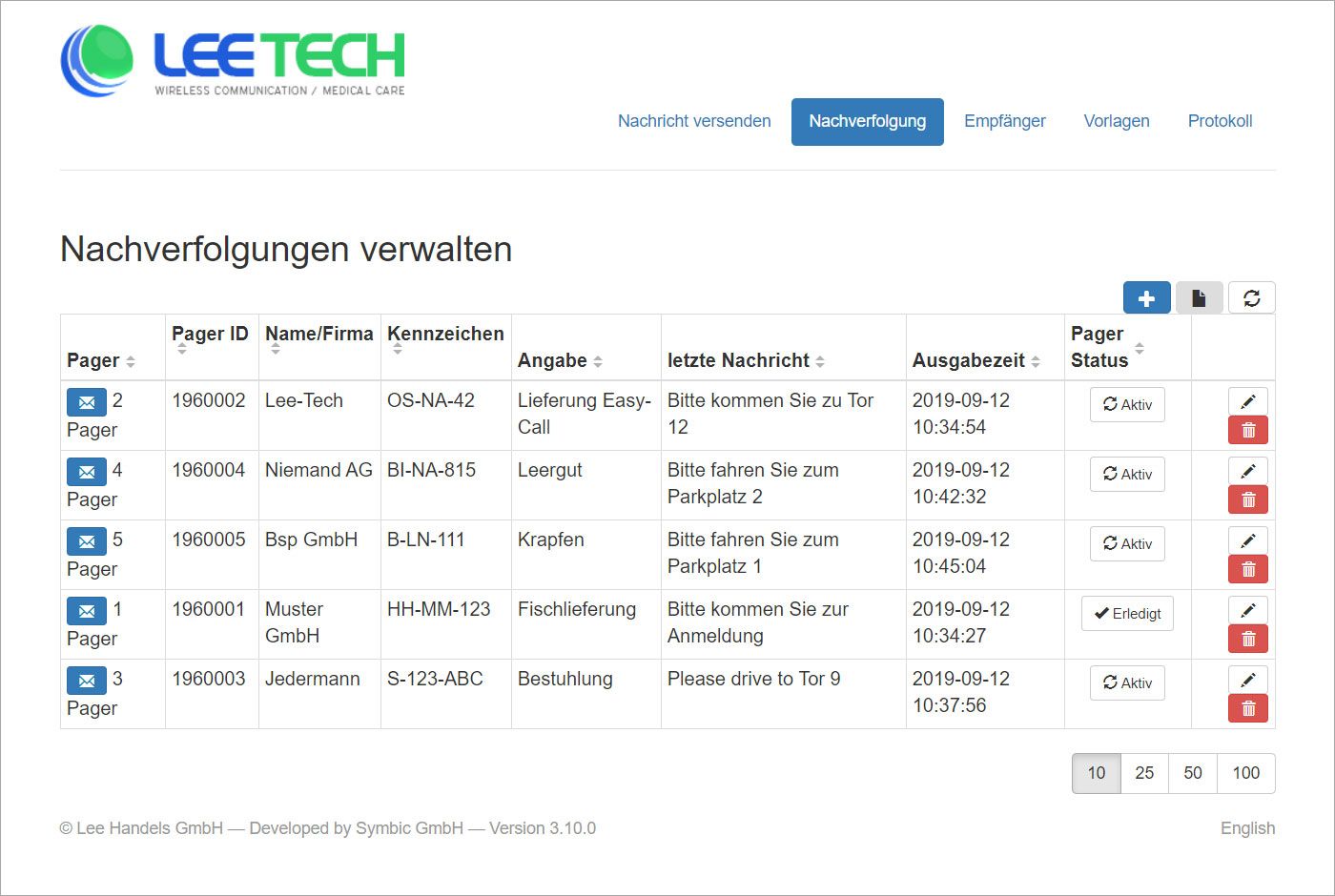The image size is (1335, 896).
Task: Toggle Aktiv status for Niemand AG row
Action: pos(1126,474)
